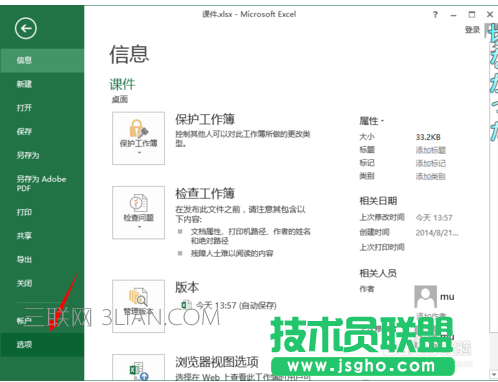Image resolution: width=498 pixels, height=382 pixels.
Task: Click the 相关人员 heading
Action: tap(378, 273)
